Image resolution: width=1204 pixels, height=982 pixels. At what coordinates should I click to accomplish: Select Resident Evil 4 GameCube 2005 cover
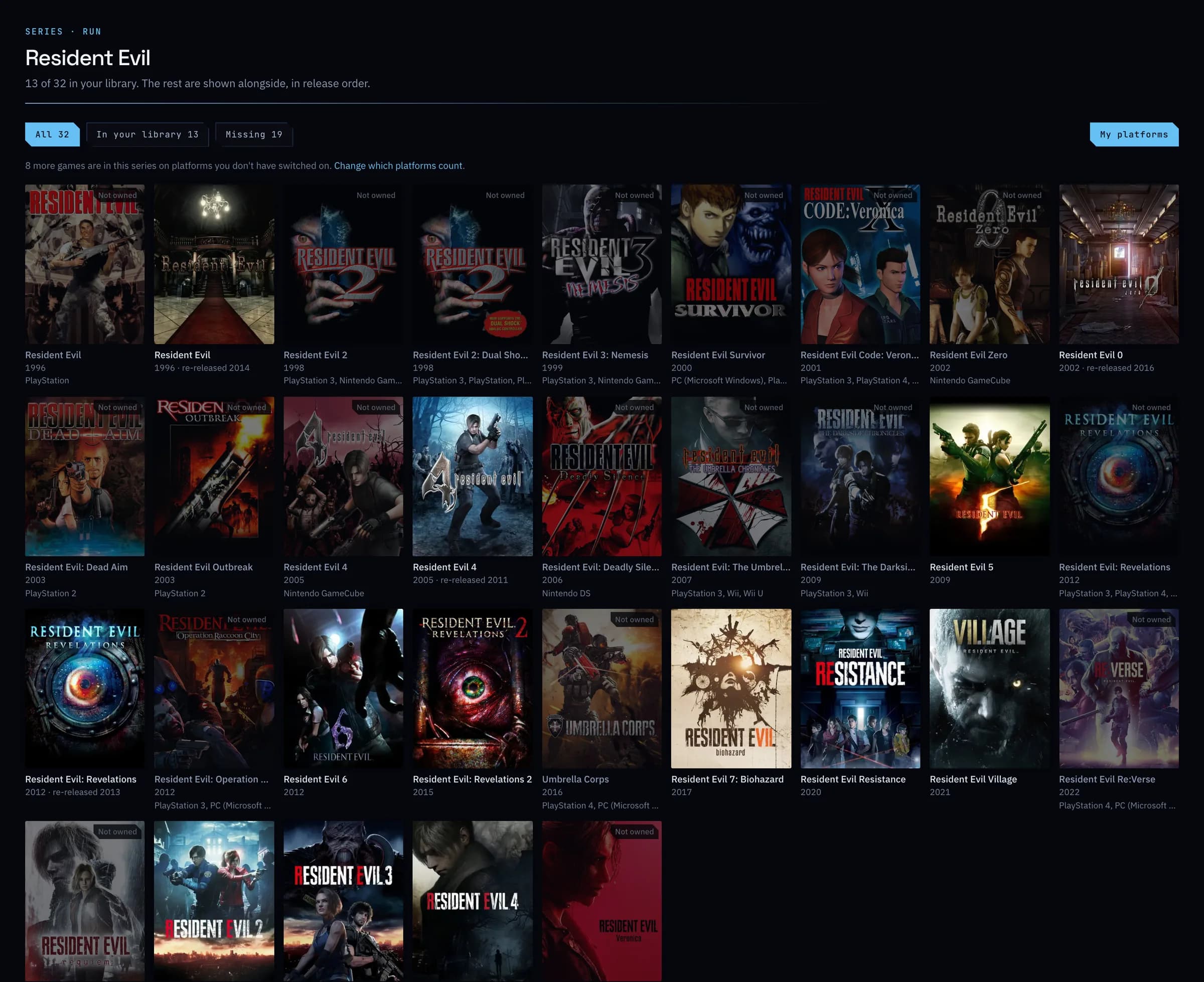[344, 476]
